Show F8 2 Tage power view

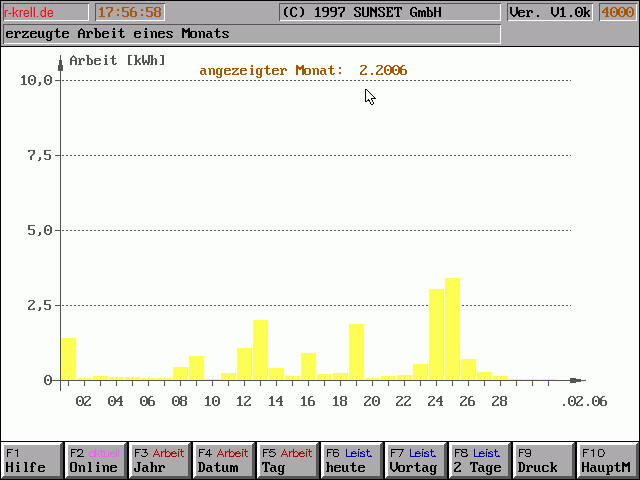point(479,460)
